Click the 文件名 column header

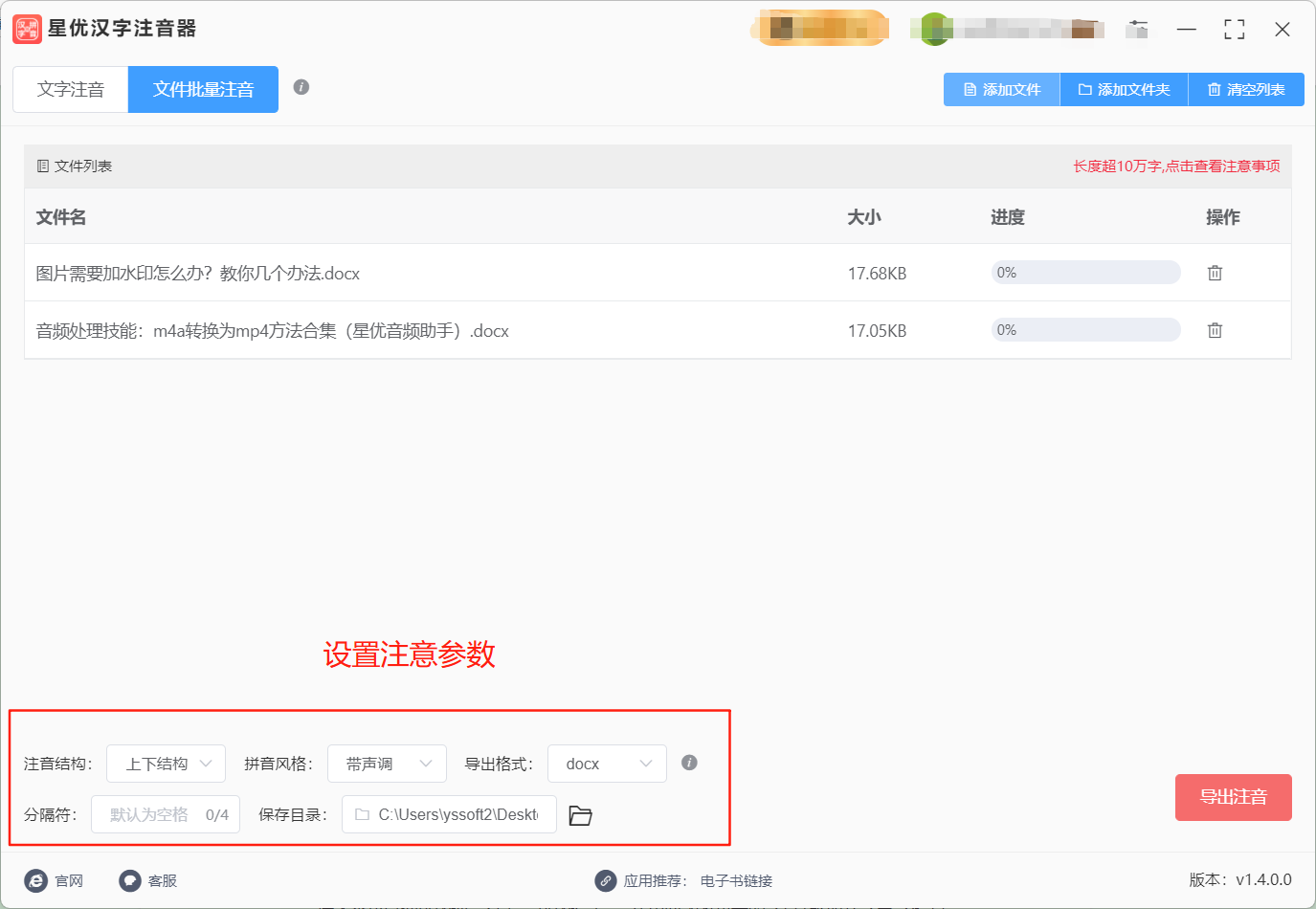[61, 217]
